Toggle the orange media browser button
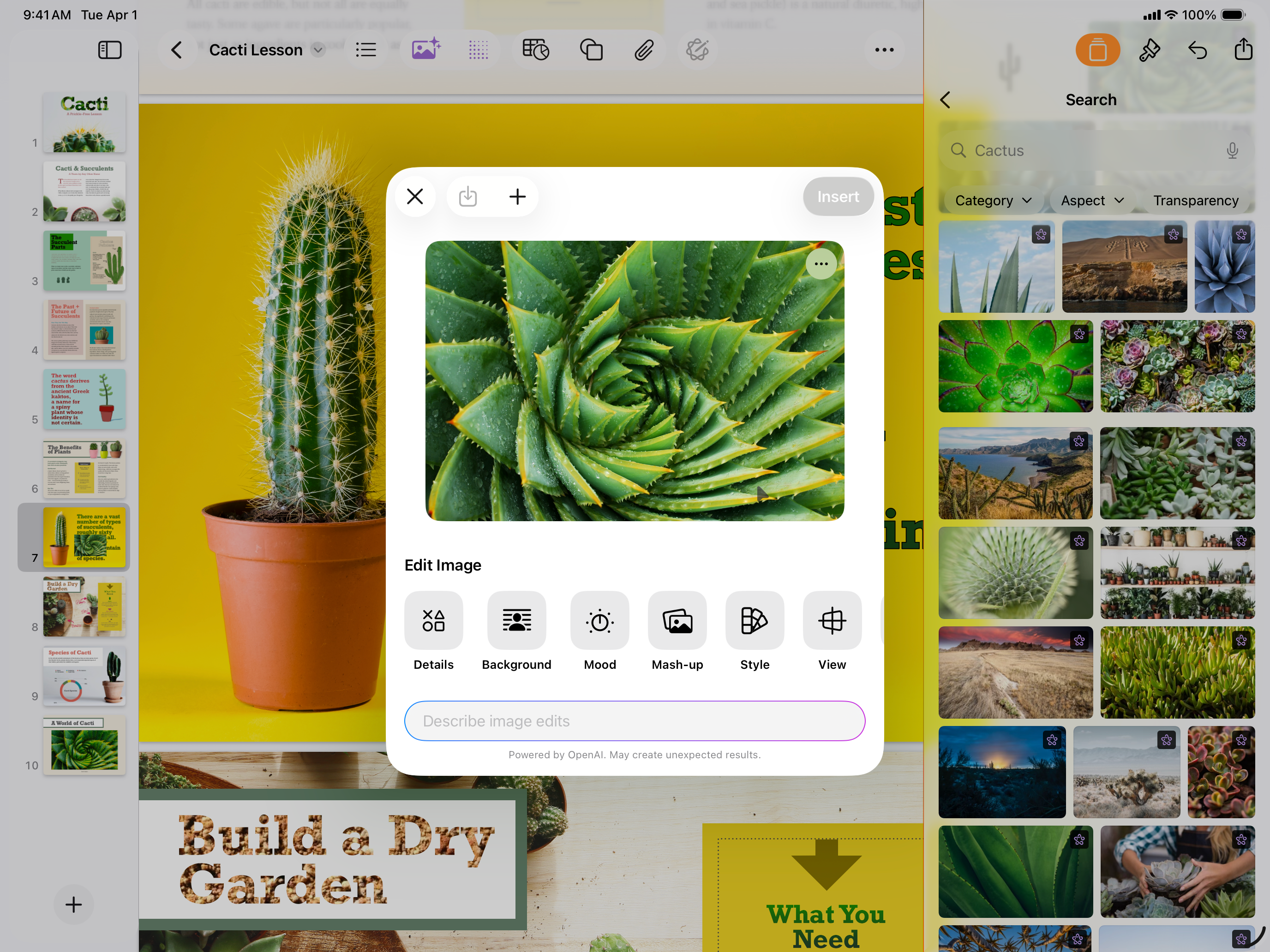 1097,50
